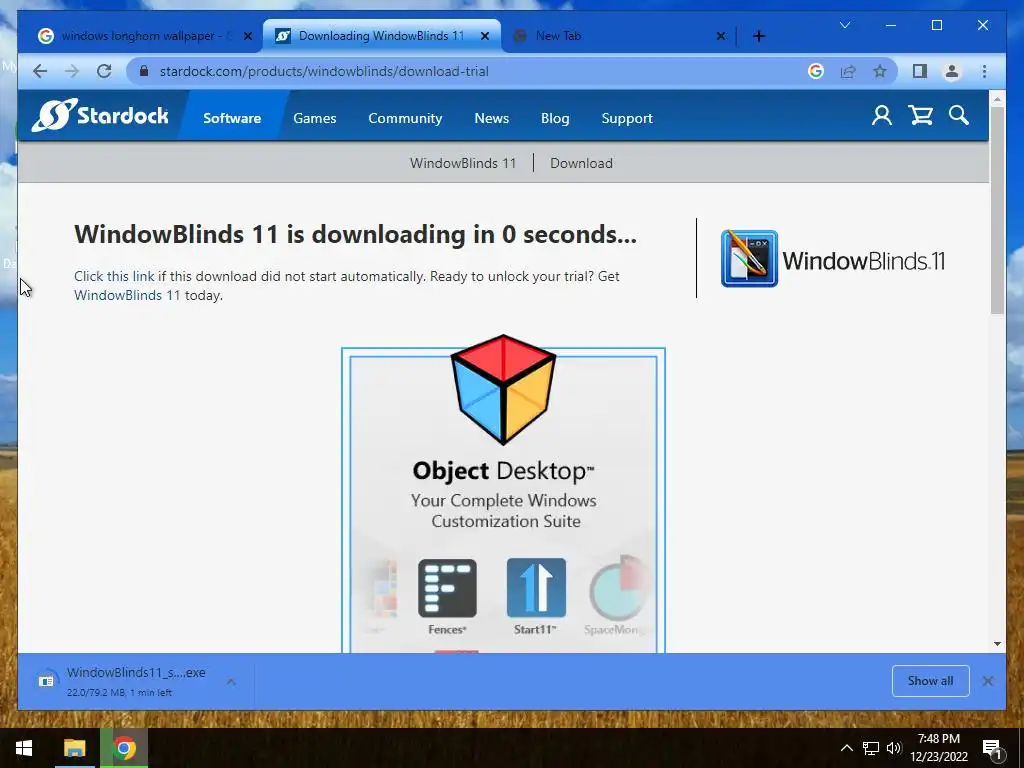This screenshot has width=1024, height=768.
Task: Click the Show all downloads button
Action: tap(931, 681)
